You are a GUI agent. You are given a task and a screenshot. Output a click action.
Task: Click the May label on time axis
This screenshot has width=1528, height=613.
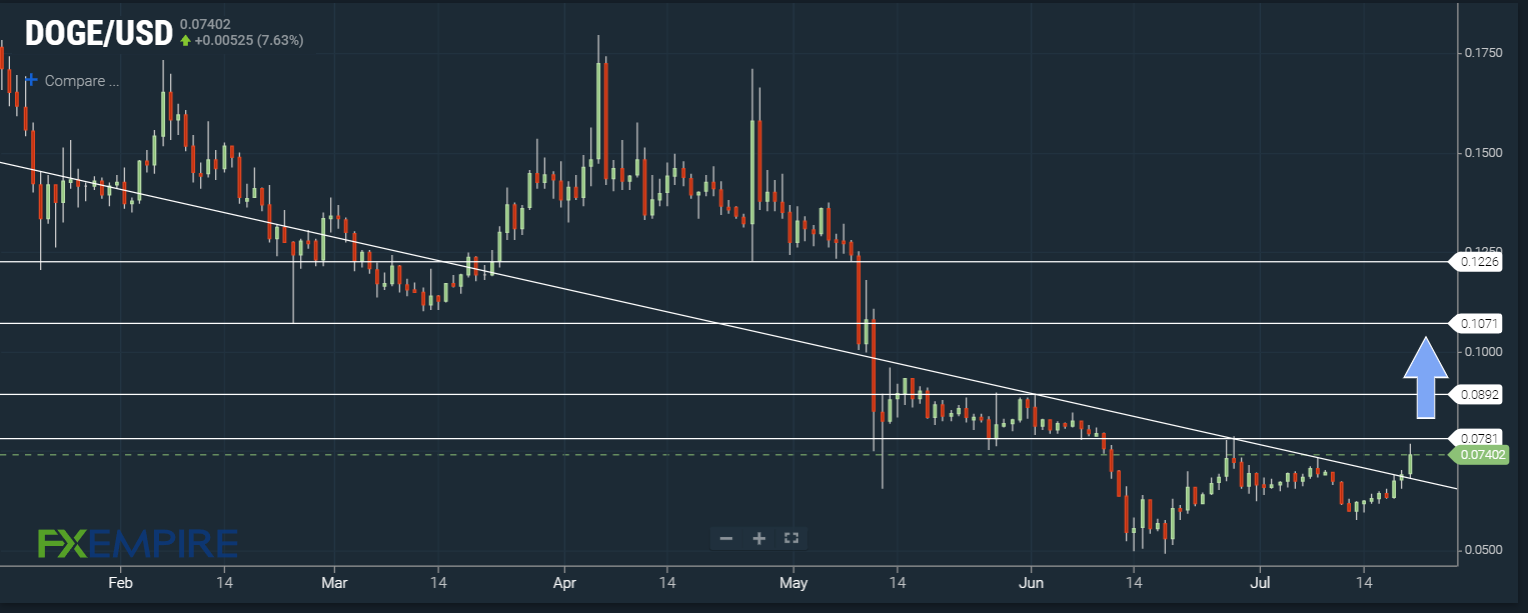[793, 581]
